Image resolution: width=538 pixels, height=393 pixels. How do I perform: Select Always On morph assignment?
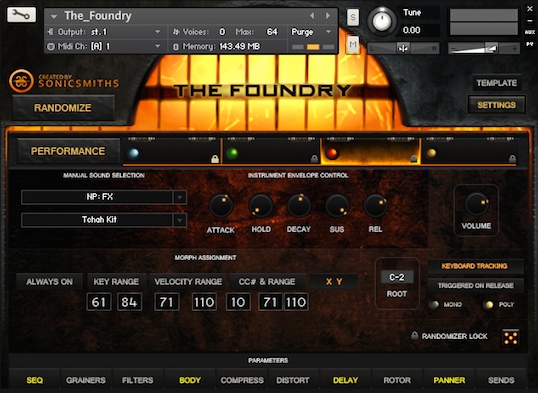(x=49, y=282)
